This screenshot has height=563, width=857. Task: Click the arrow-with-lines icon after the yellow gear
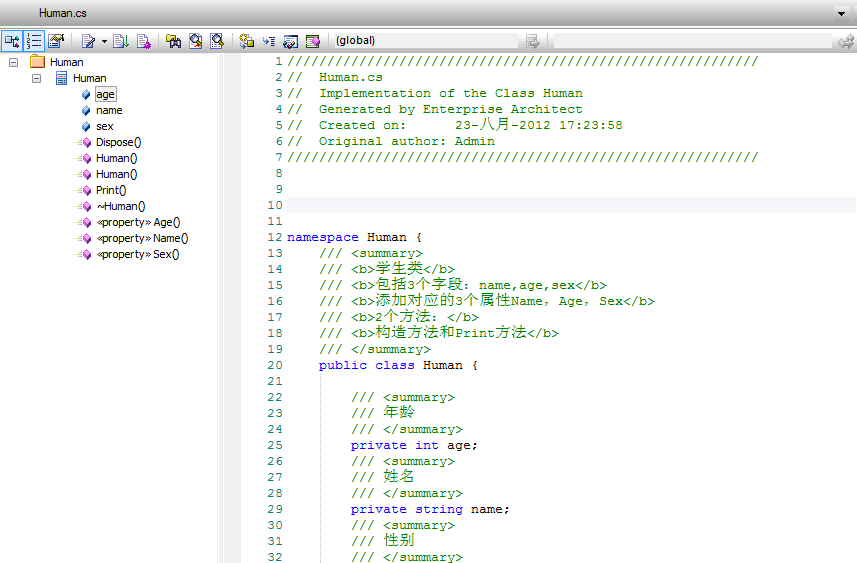(x=268, y=41)
